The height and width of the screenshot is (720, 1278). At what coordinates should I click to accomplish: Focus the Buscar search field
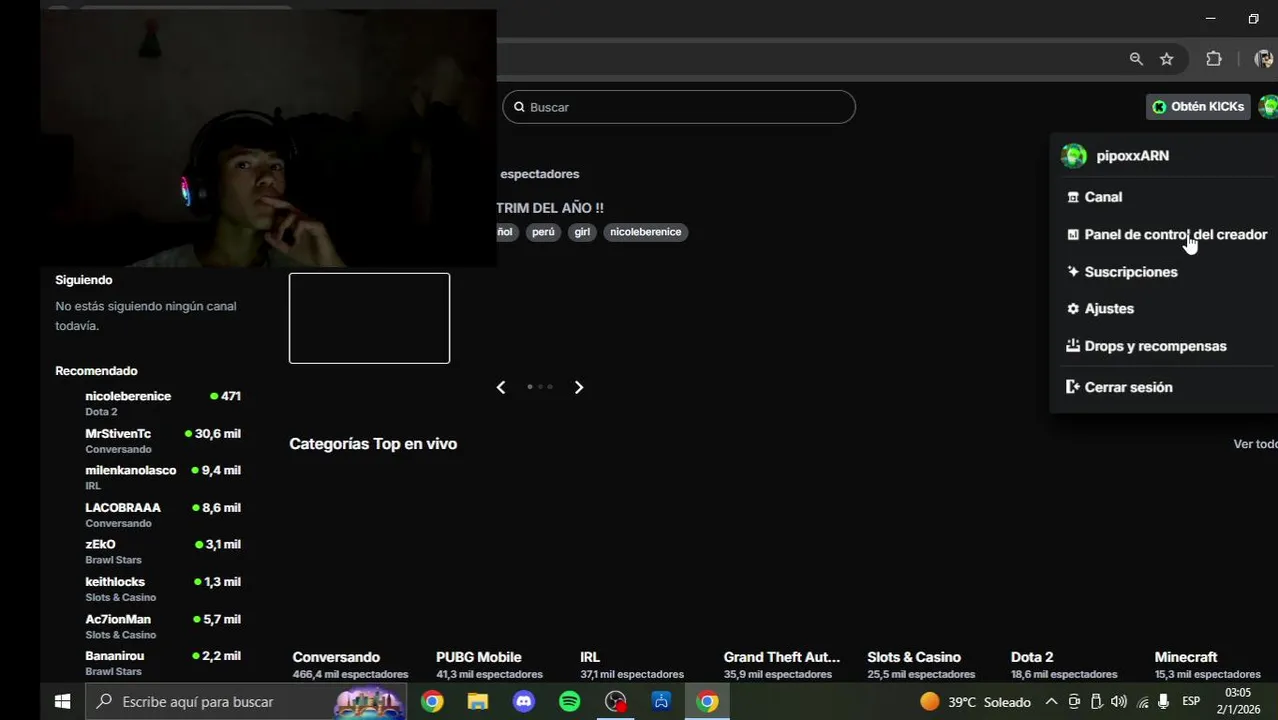click(x=679, y=107)
